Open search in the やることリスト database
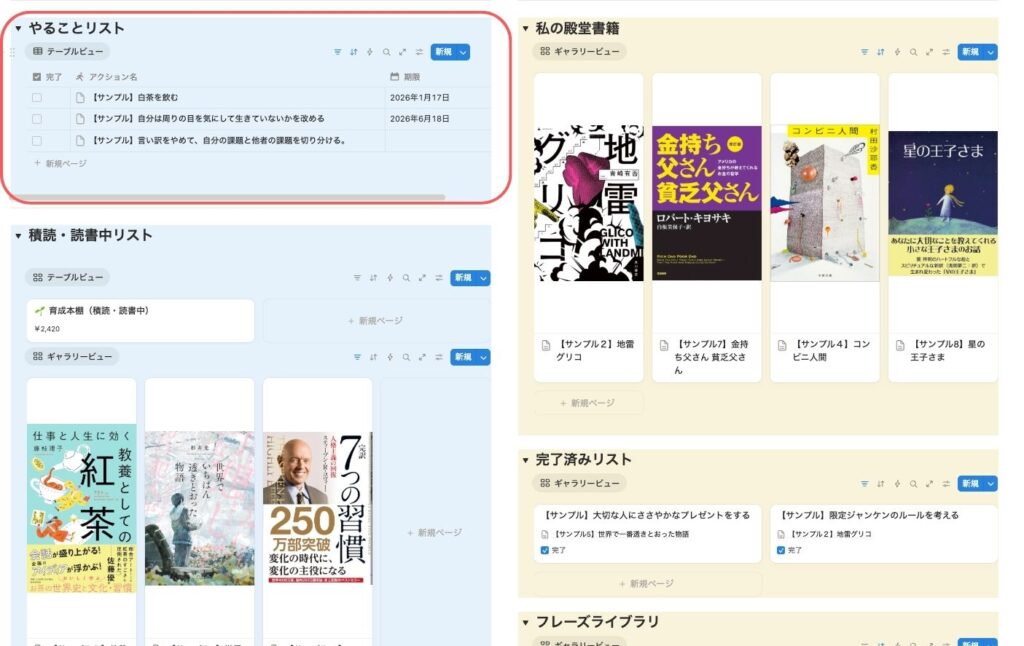This screenshot has height=646, width=1024. [x=386, y=52]
